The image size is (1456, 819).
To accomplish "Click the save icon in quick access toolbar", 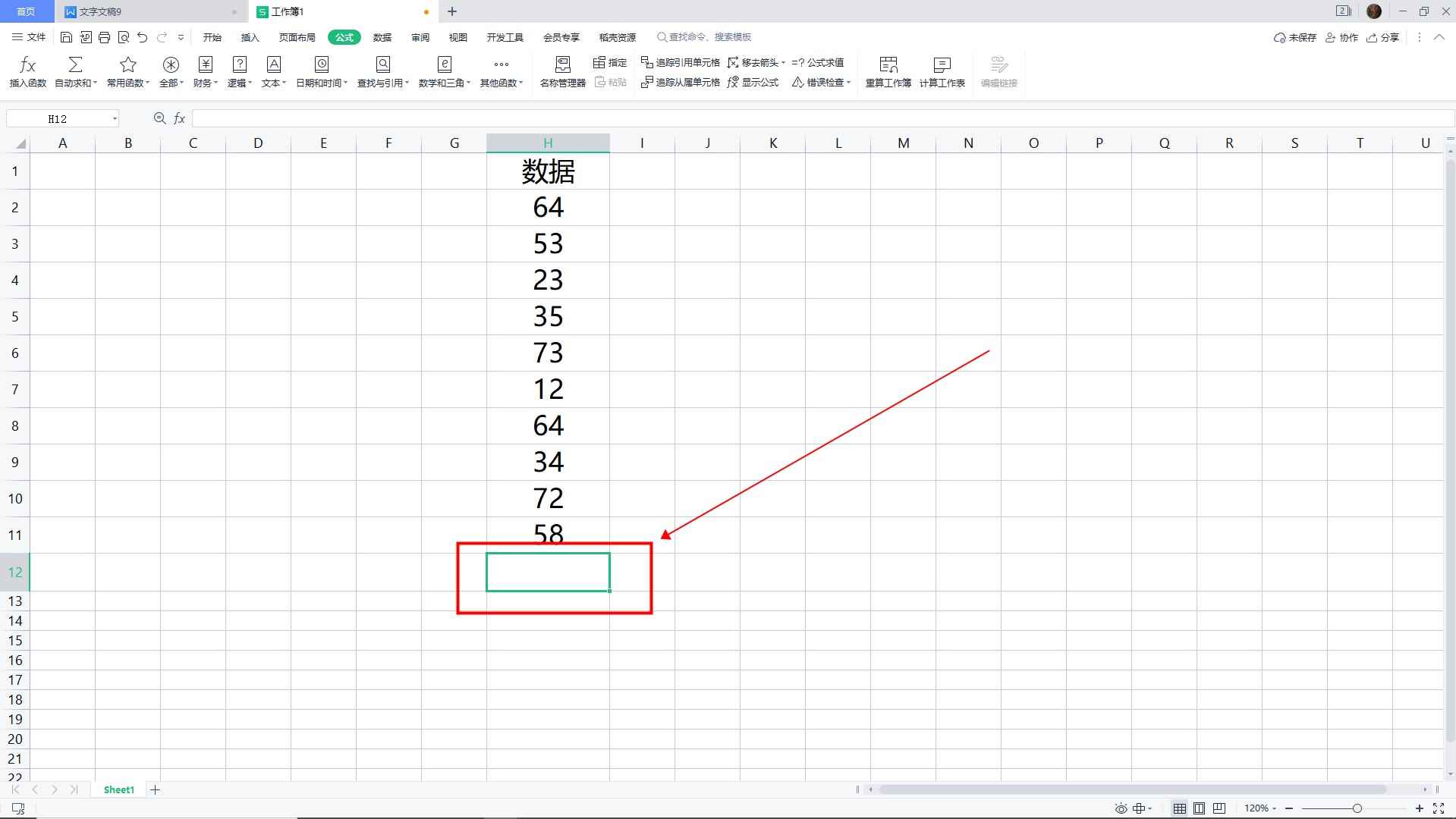I will click(66, 37).
